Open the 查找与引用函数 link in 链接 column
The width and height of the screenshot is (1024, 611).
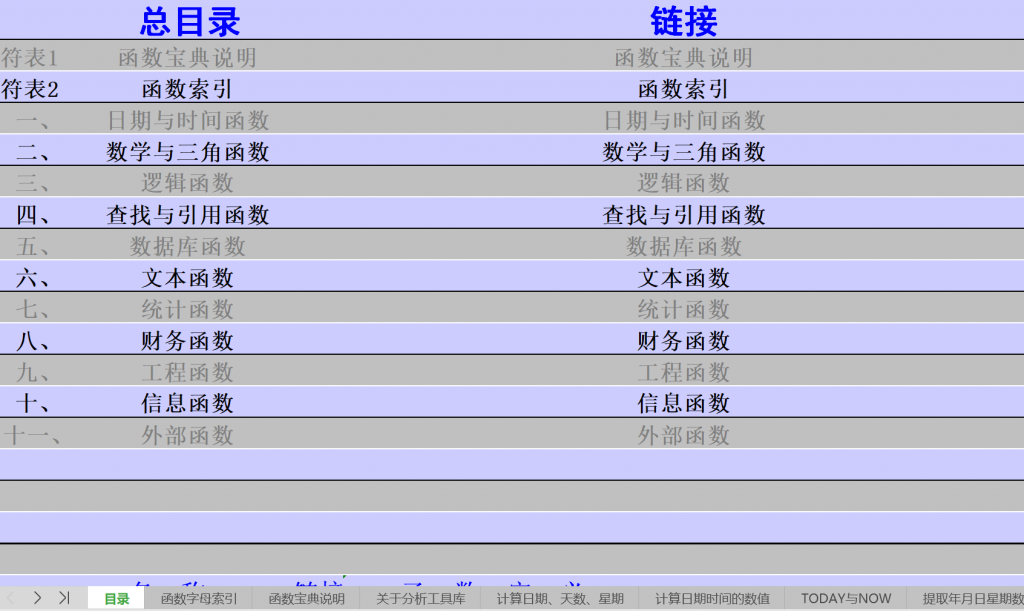pos(683,215)
